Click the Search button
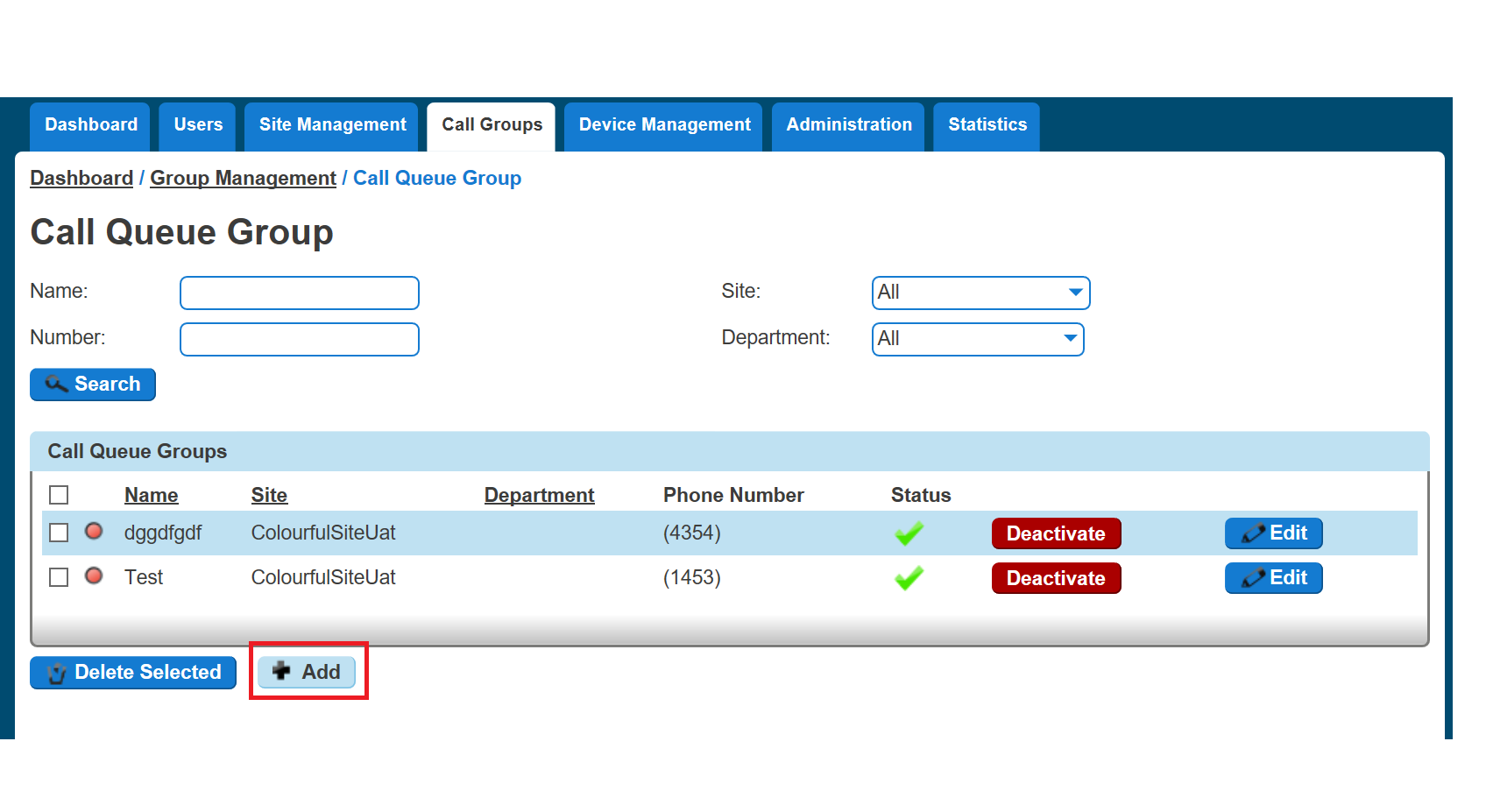Image resolution: width=1486 pixels, height=812 pixels. click(x=93, y=385)
